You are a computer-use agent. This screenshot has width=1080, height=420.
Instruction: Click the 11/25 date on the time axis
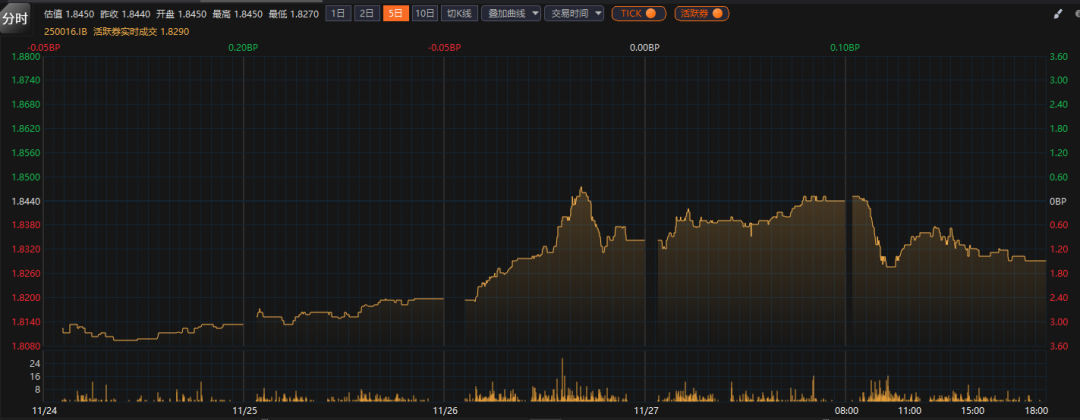(x=245, y=410)
